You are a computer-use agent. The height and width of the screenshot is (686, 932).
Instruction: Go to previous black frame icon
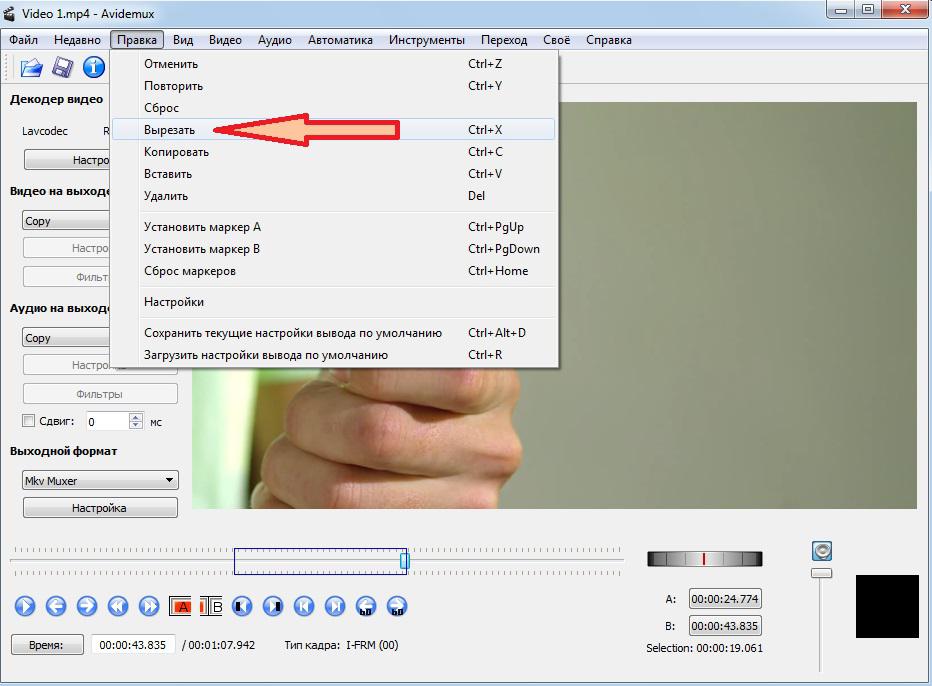(x=242, y=606)
